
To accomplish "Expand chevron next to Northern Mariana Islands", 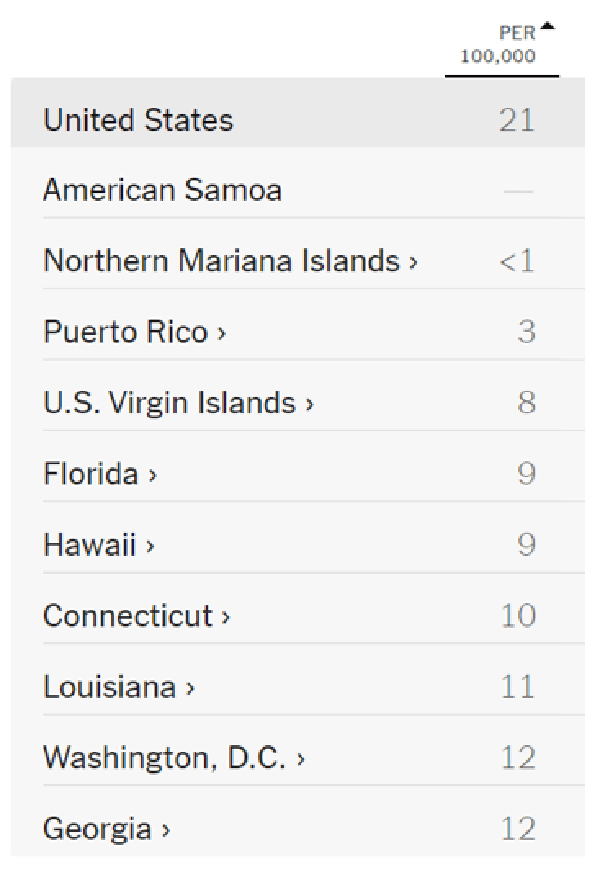I will pos(413,263).
